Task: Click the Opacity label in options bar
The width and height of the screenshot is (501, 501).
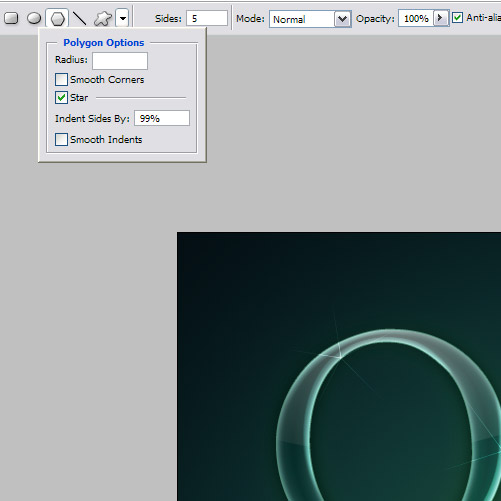Action: click(375, 19)
